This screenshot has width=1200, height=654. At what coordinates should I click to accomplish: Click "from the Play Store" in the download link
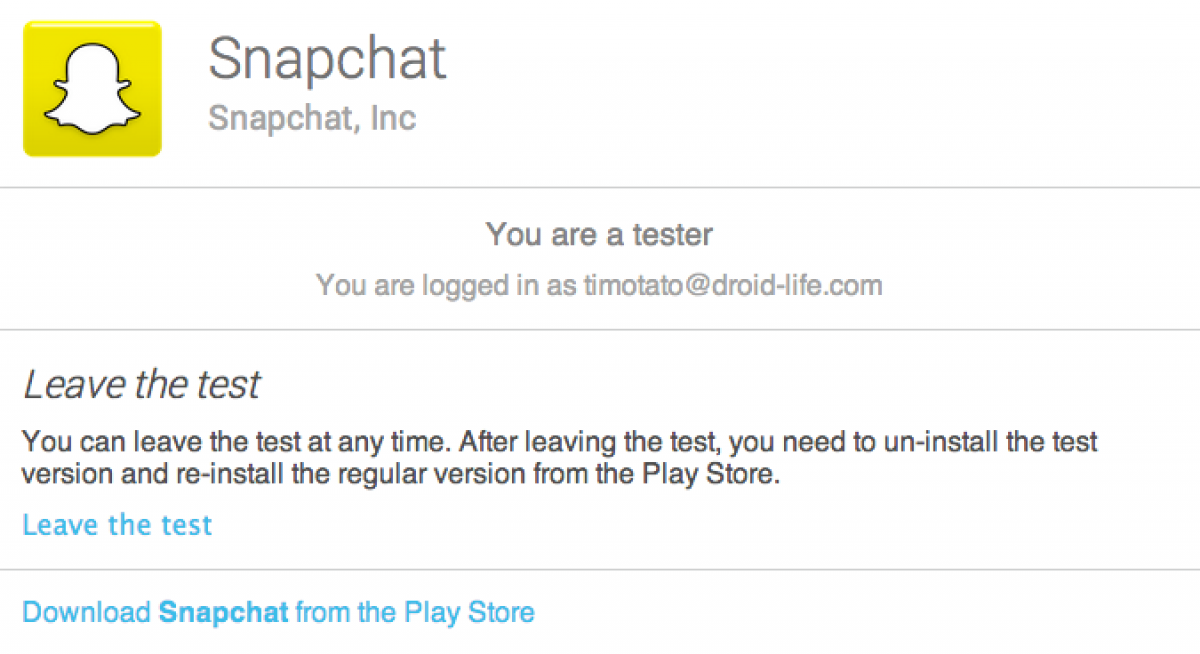[415, 612]
